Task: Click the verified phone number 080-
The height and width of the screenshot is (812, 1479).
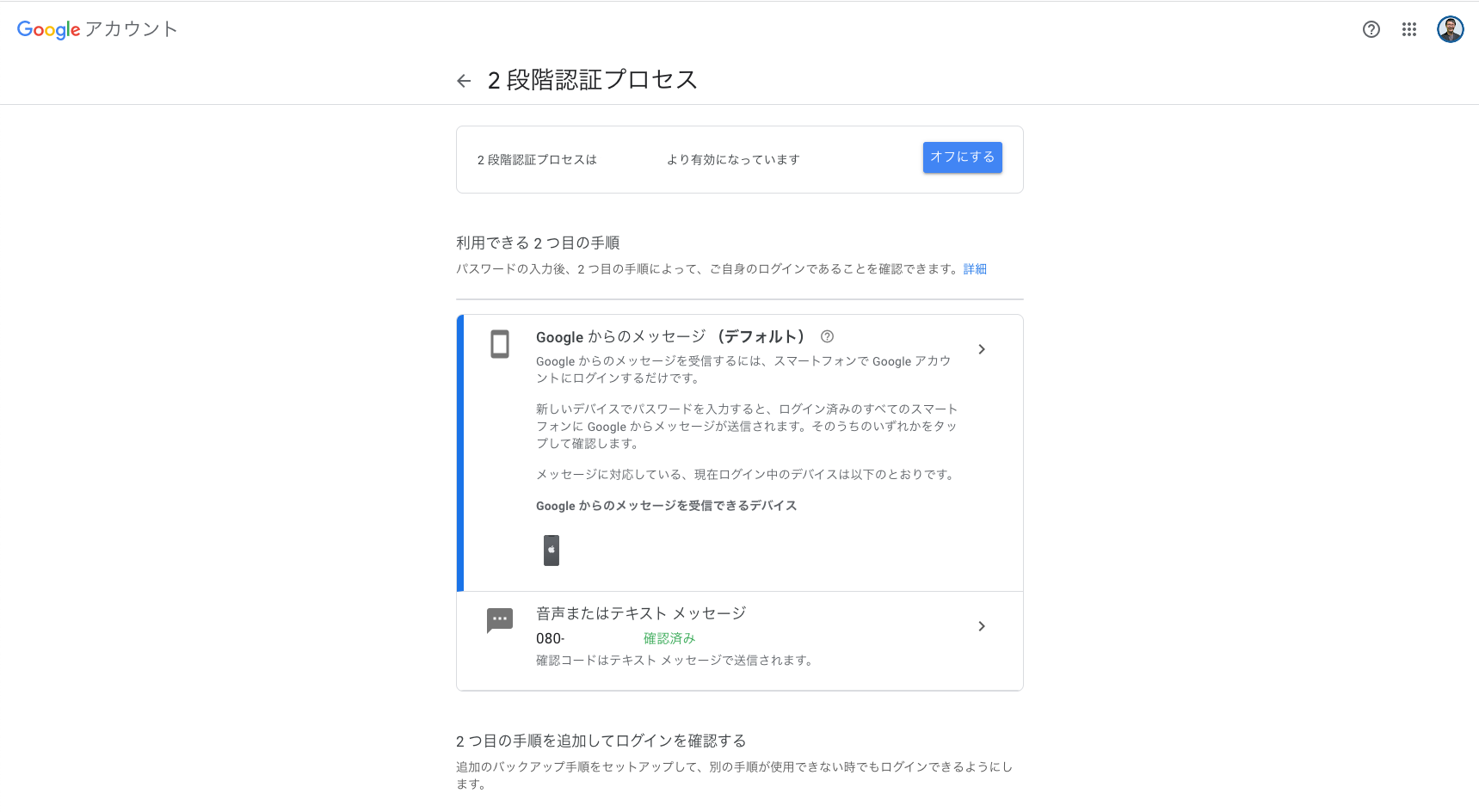Action: (x=549, y=638)
